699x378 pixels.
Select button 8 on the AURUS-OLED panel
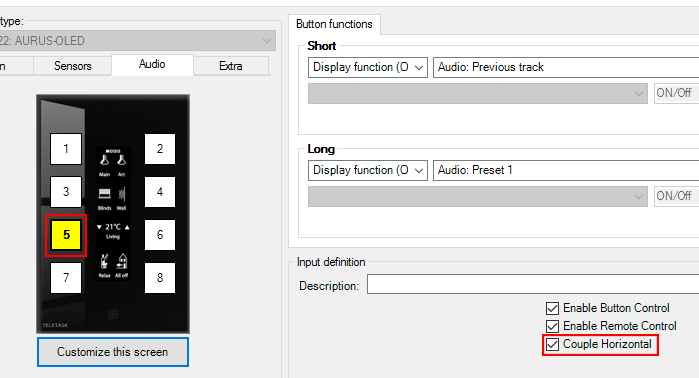[160, 278]
